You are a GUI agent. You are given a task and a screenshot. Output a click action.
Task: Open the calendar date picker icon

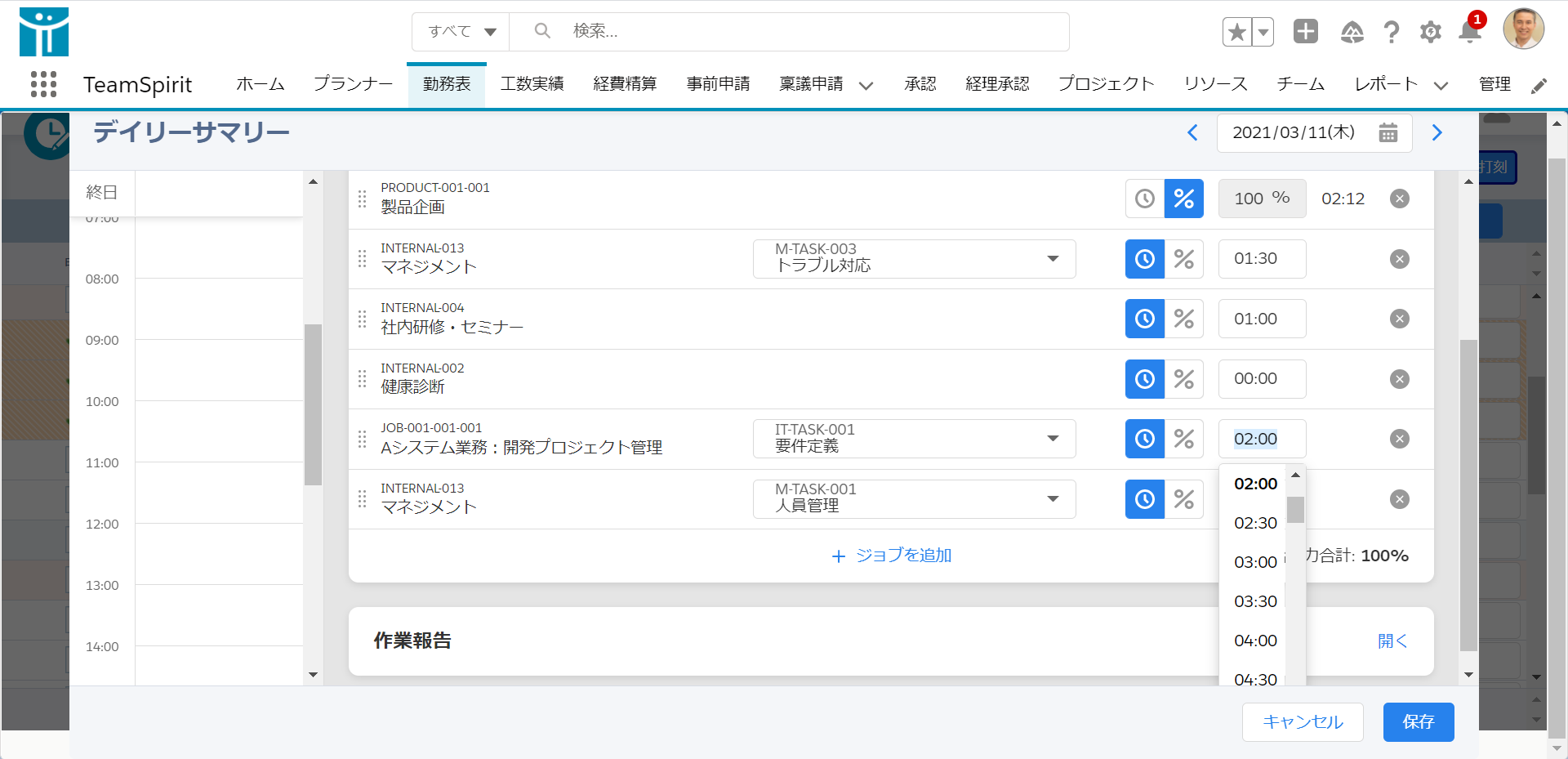coord(1388,132)
